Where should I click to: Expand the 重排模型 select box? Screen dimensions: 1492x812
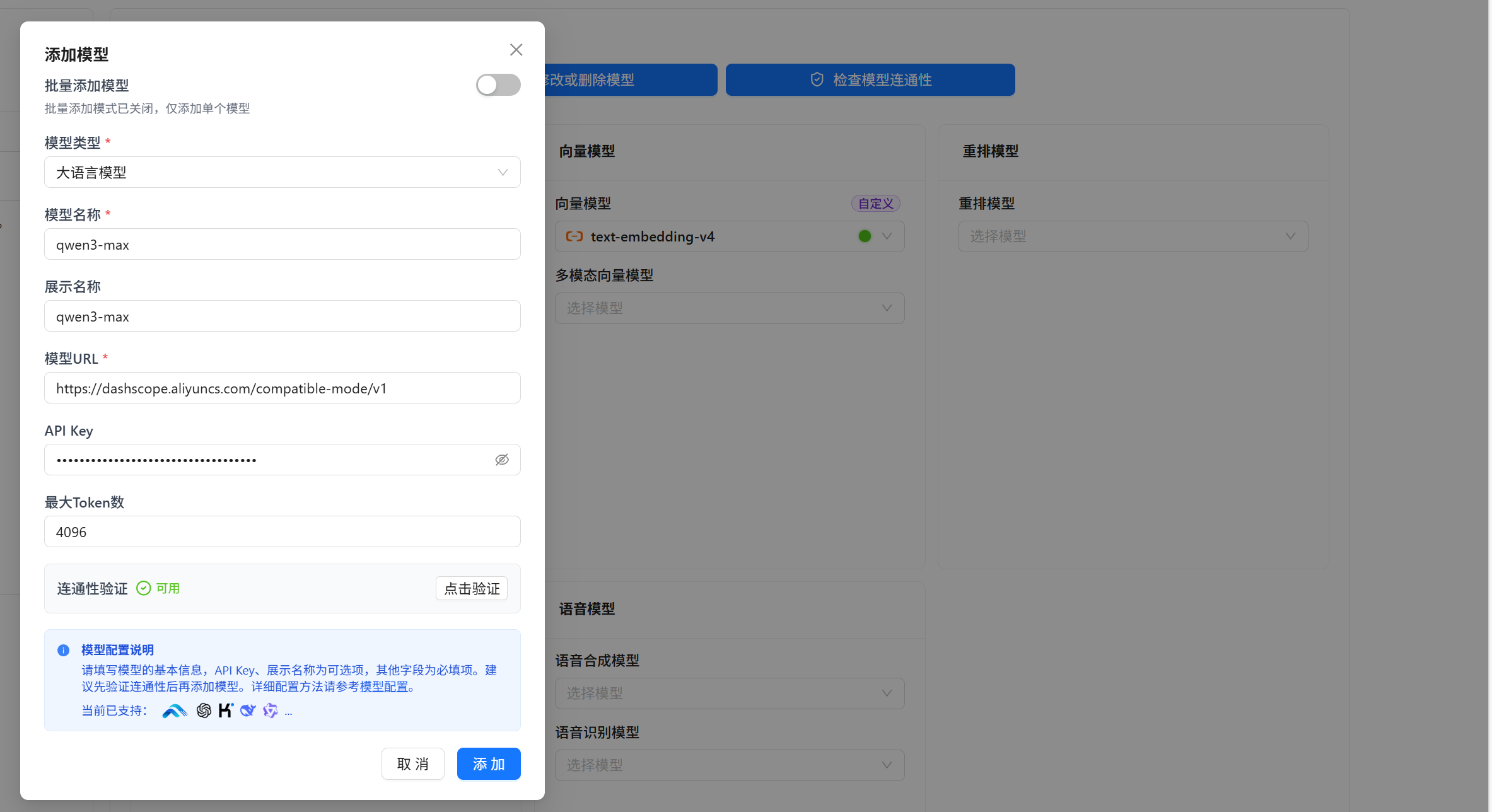pos(1133,236)
